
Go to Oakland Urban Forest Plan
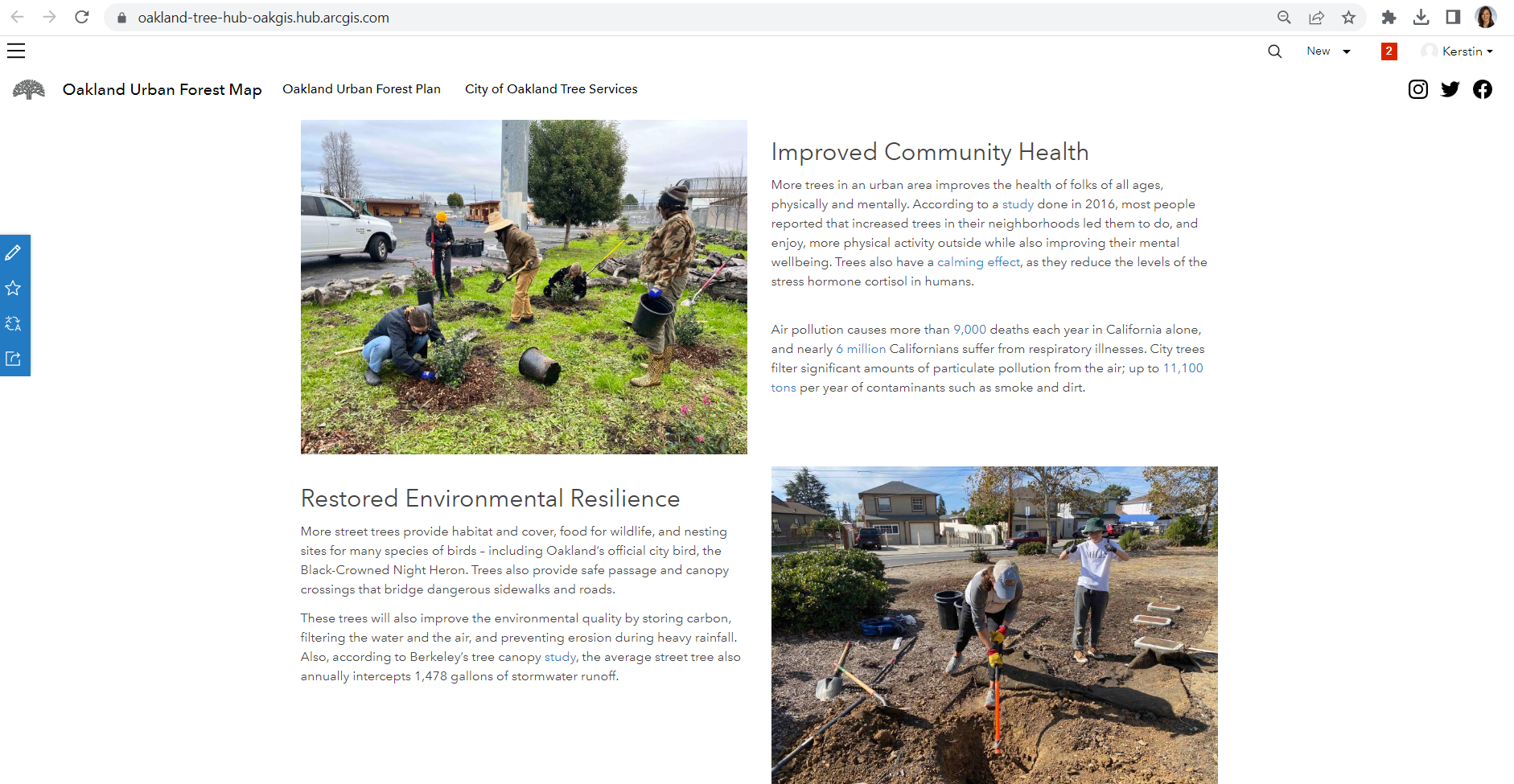pos(361,89)
